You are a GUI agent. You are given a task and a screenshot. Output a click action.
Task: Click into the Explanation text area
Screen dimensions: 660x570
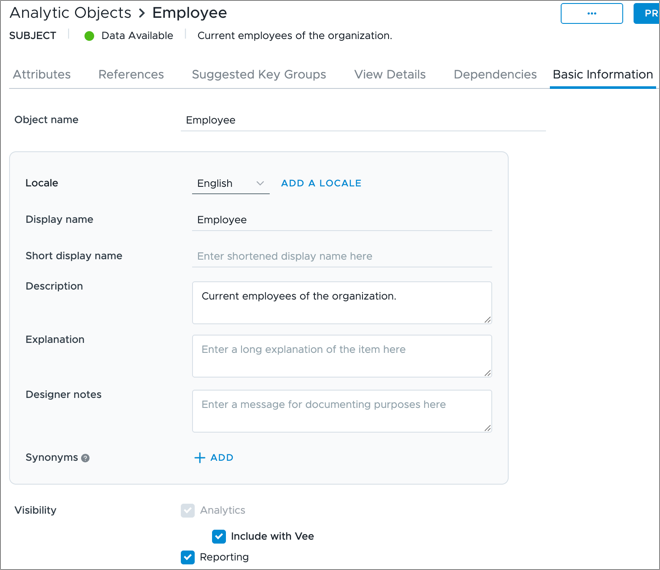pyautogui.click(x=341, y=355)
